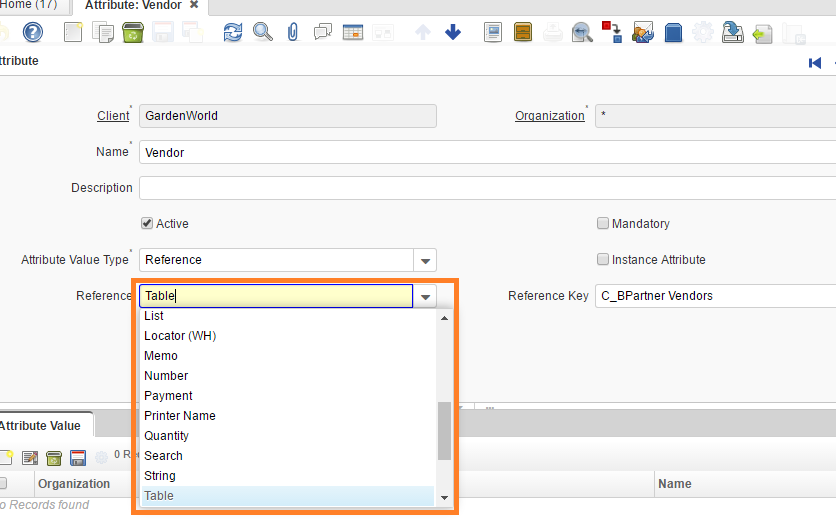This screenshot has height=524, width=836.
Task: Click the Help question mark icon
Action: tap(33, 33)
